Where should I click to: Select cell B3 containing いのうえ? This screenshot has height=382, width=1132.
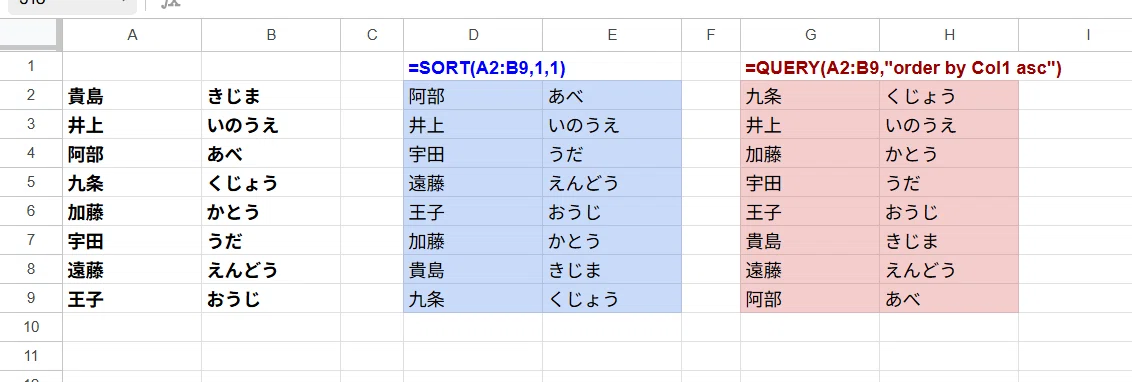pyautogui.click(x=271, y=125)
